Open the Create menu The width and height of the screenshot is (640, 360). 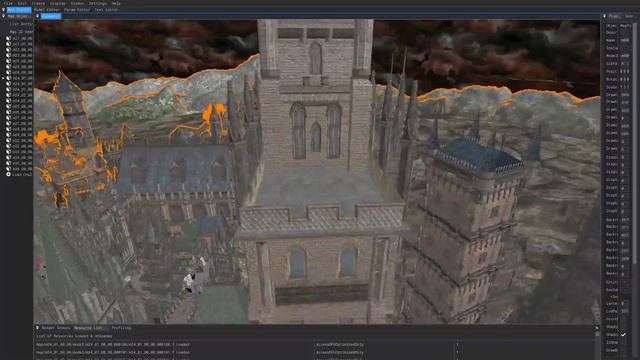pos(38,3)
